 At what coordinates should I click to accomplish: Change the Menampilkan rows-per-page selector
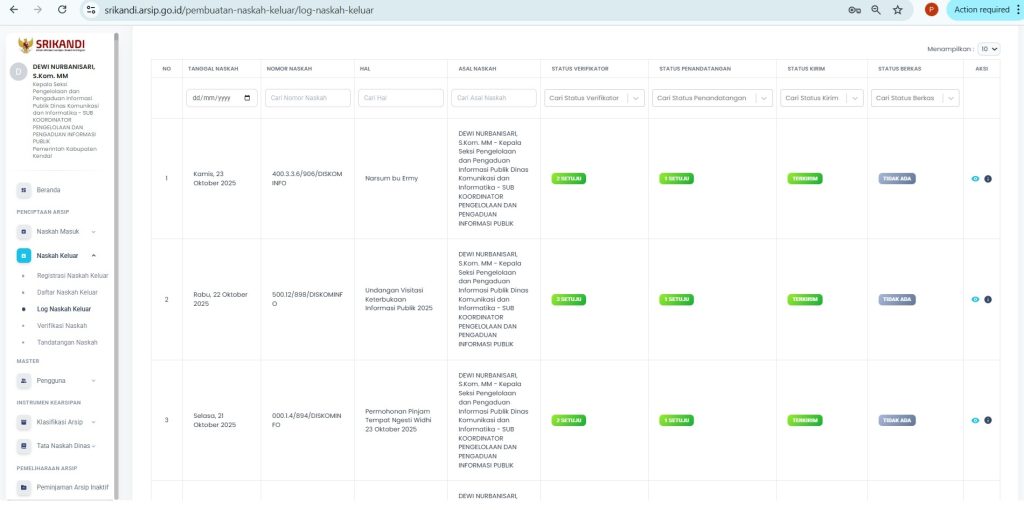point(988,48)
